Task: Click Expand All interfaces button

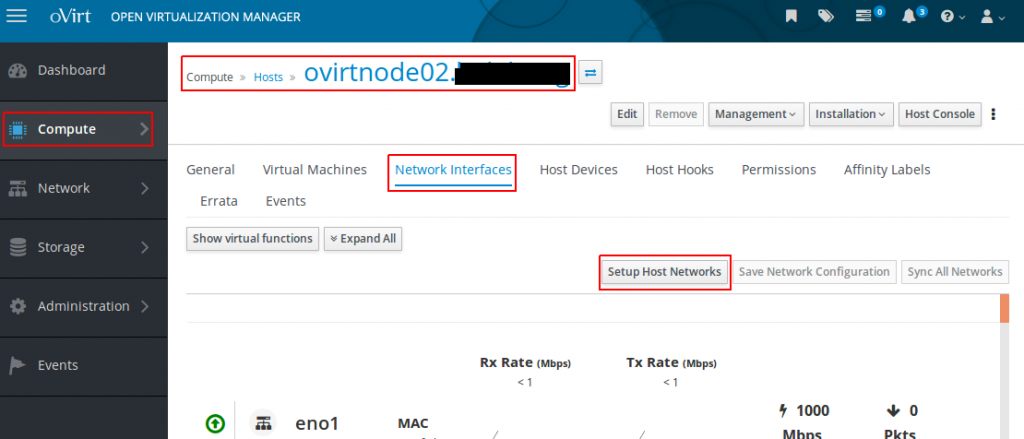Action: (x=363, y=239)
